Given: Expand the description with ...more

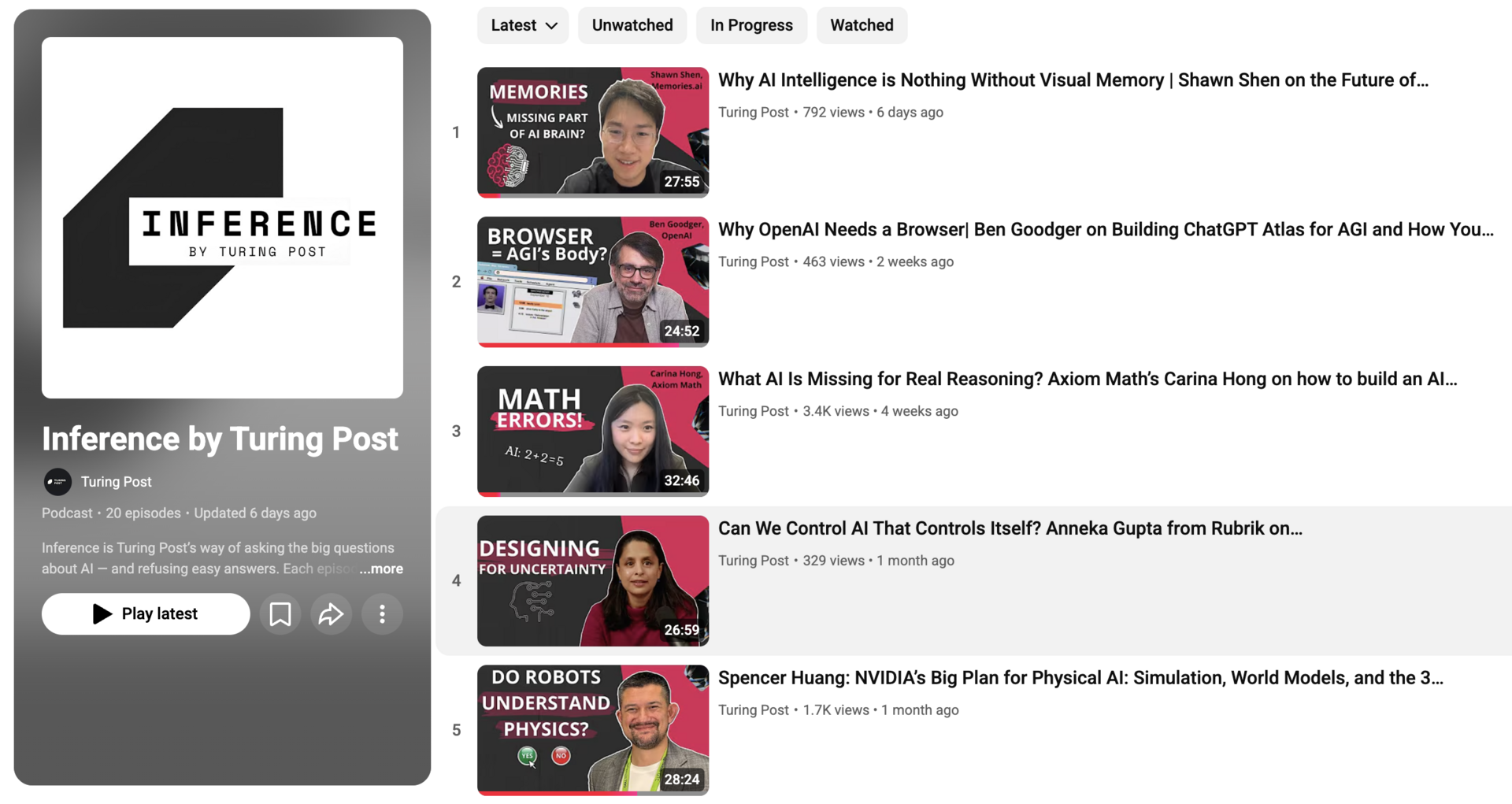Looking at the screenshot, I should [382, 569].
